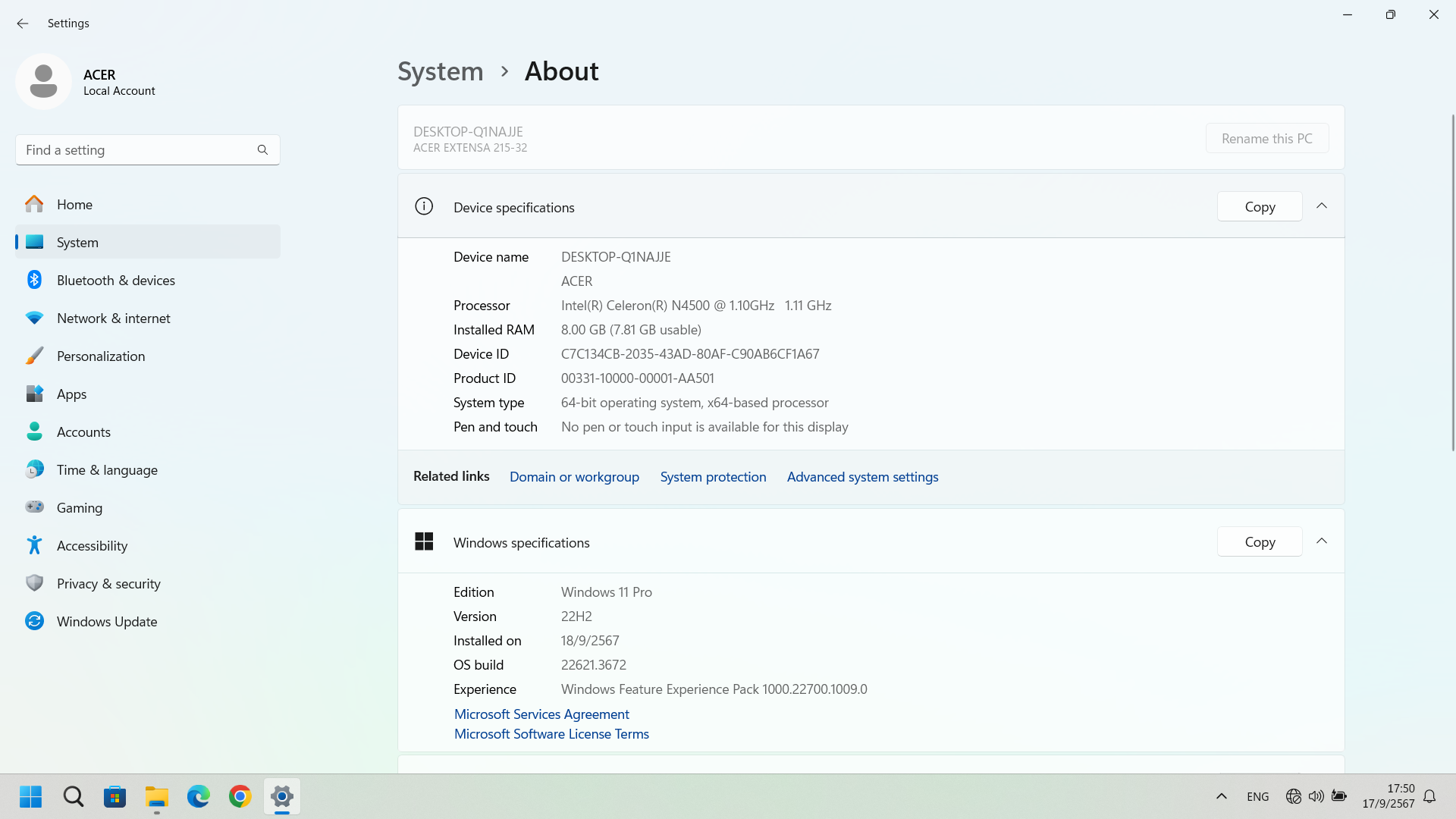The width and height of the screenshot is (1456, 819).
Task: Click System in the breadcrumb
Action: pos(441,71)
